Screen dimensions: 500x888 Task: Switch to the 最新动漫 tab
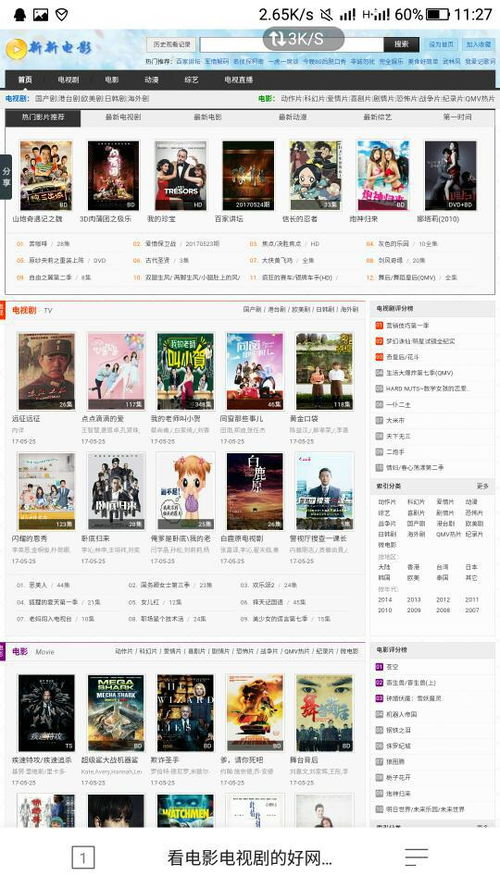pos(293,117)
